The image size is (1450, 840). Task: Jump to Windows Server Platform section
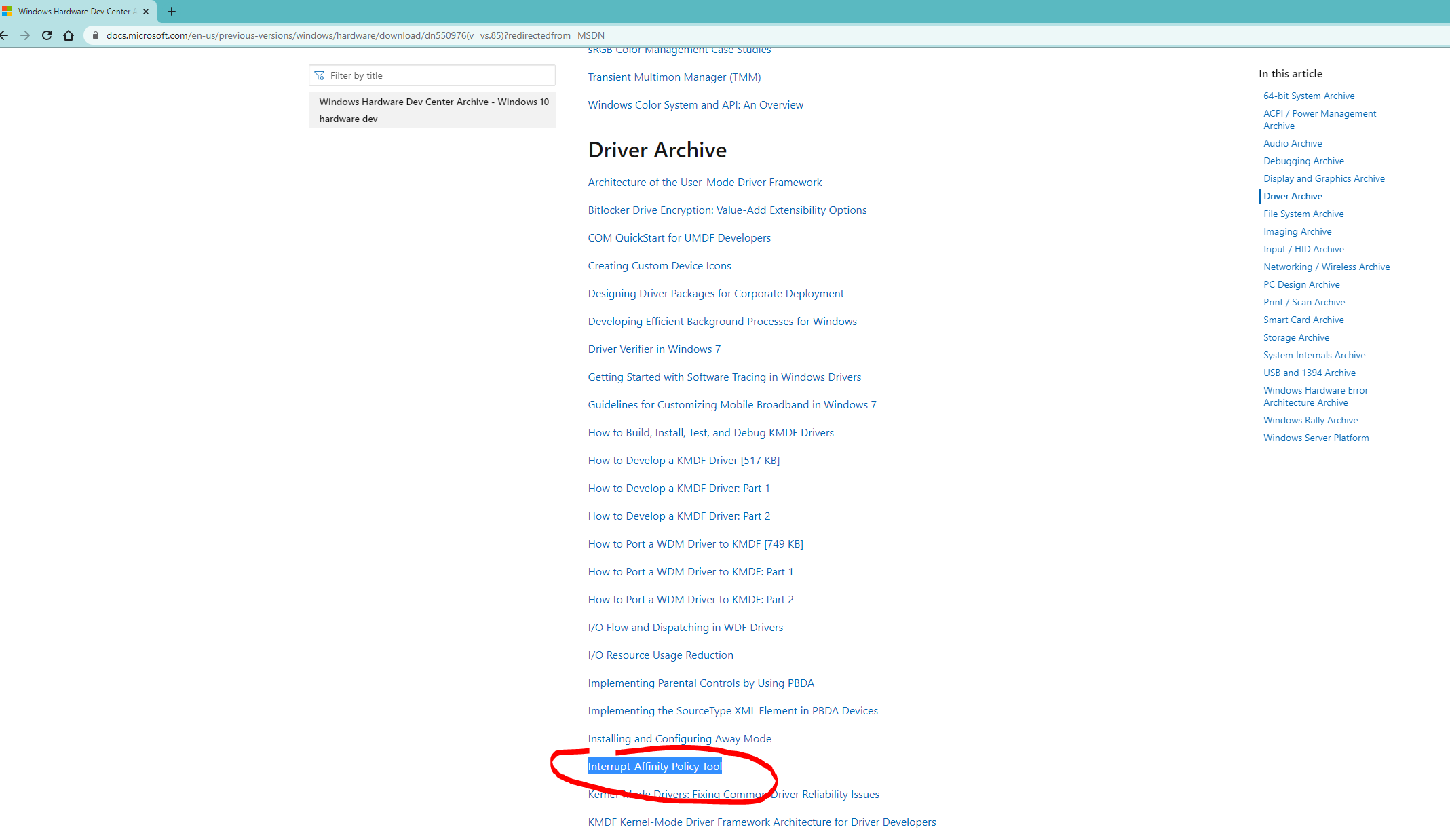pos(1316,438)
